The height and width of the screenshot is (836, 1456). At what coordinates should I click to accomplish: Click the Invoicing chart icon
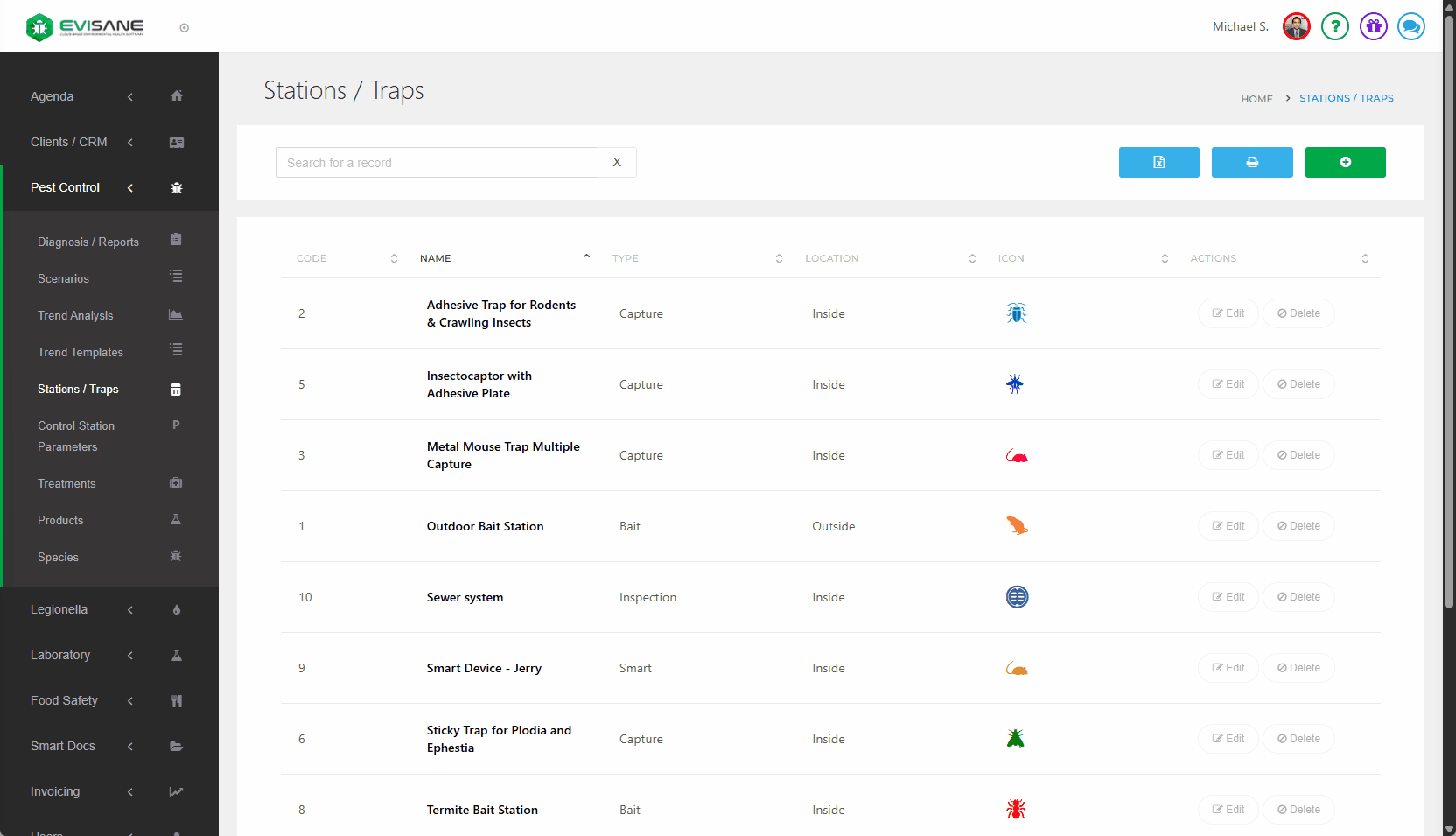tap(177, 791)
